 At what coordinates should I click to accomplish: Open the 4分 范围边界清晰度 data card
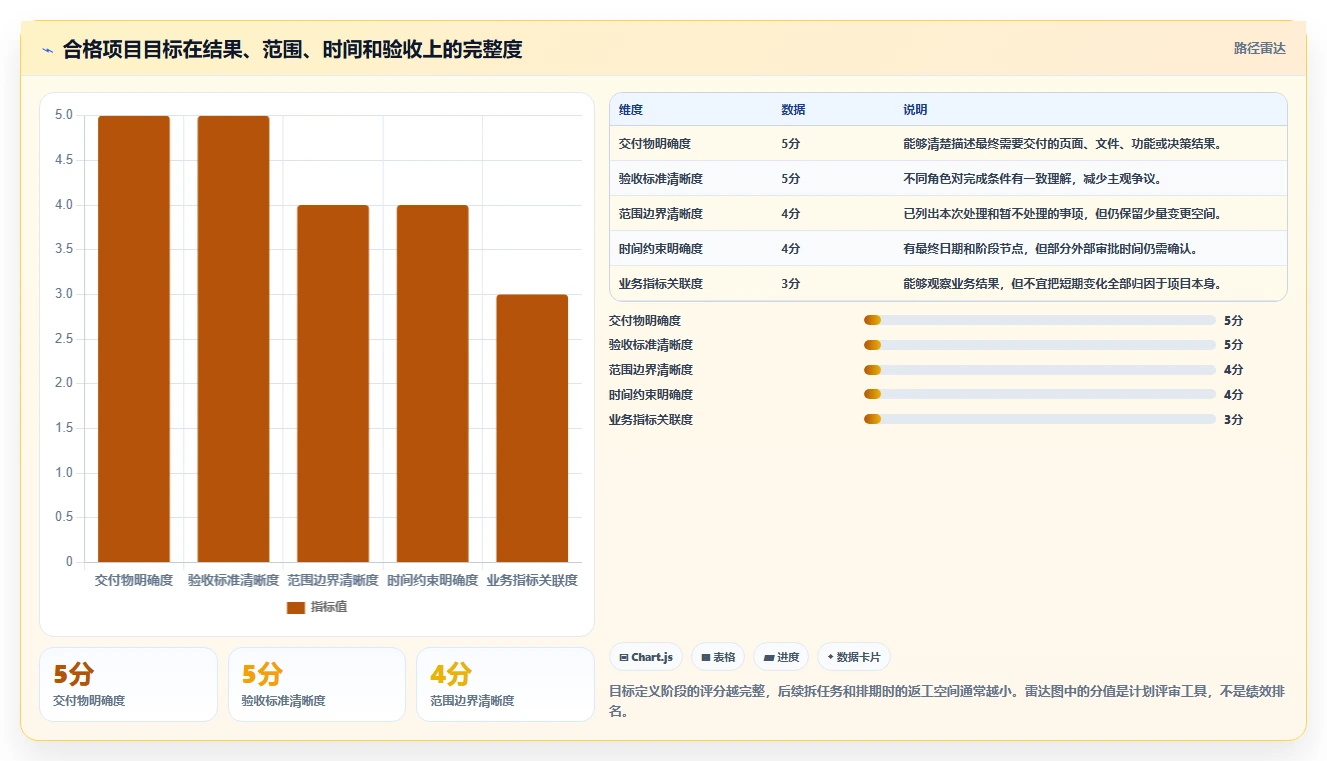tap(505, 684)
